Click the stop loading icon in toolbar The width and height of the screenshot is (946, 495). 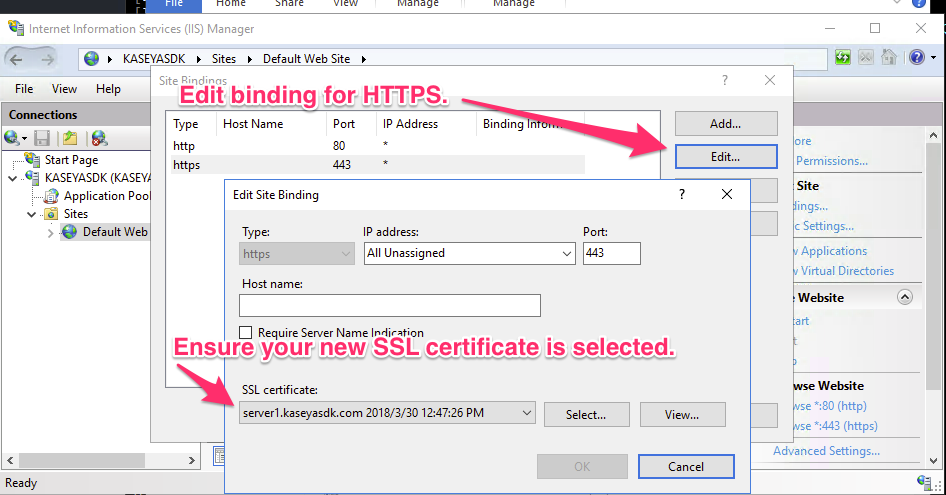[866, 57]
